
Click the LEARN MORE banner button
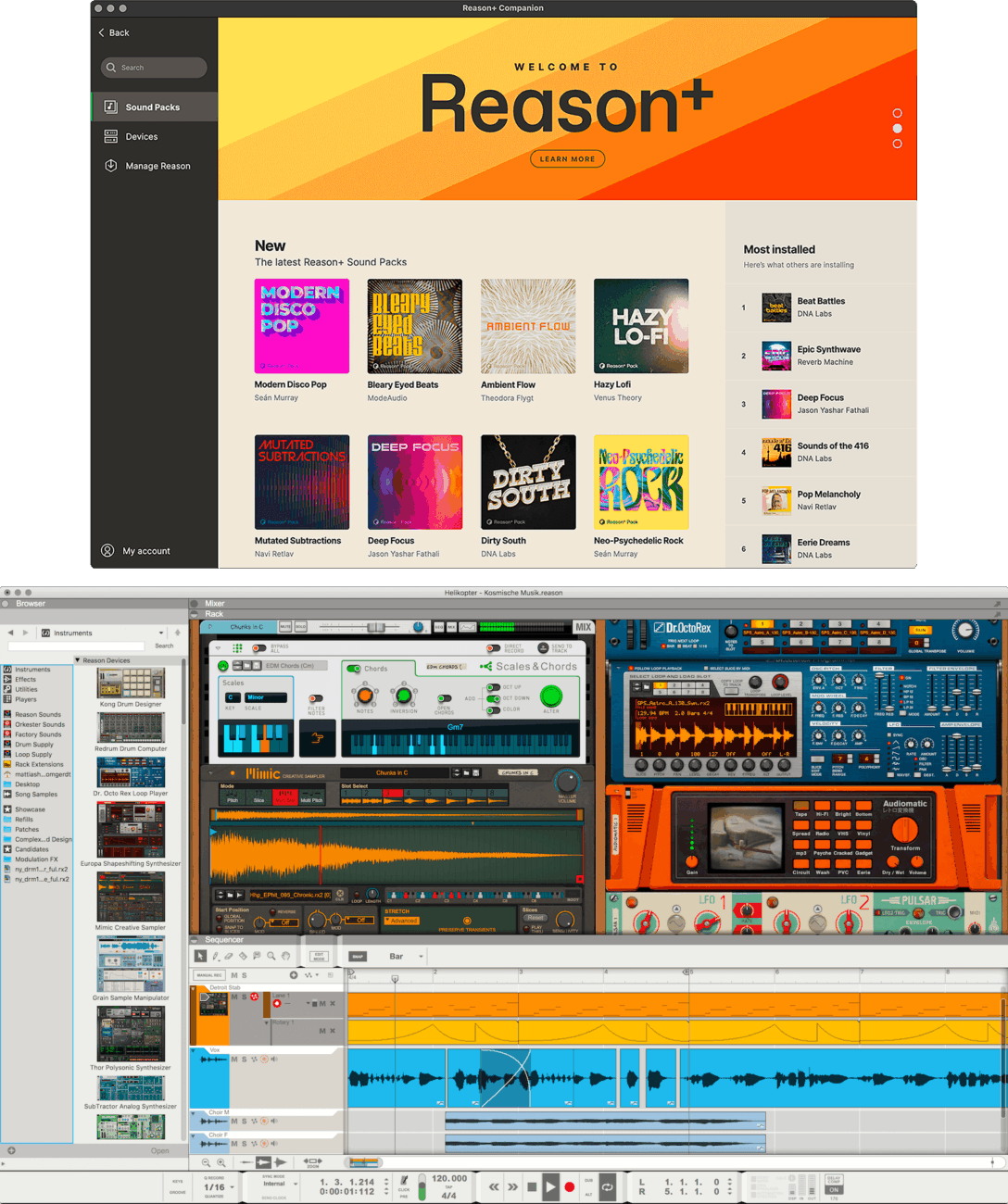tap(568, 159)
